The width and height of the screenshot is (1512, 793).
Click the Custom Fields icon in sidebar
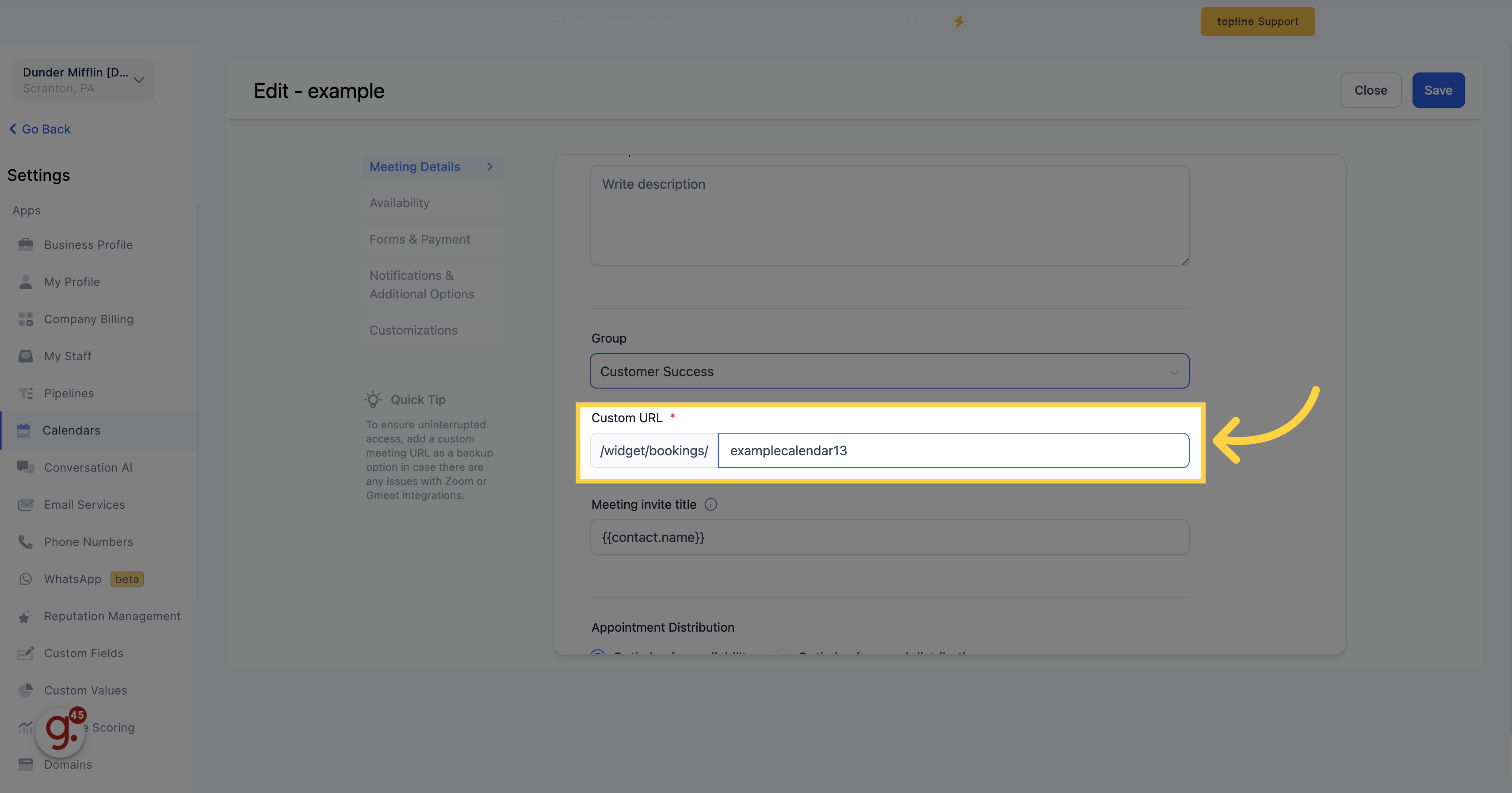click(26, 653)
